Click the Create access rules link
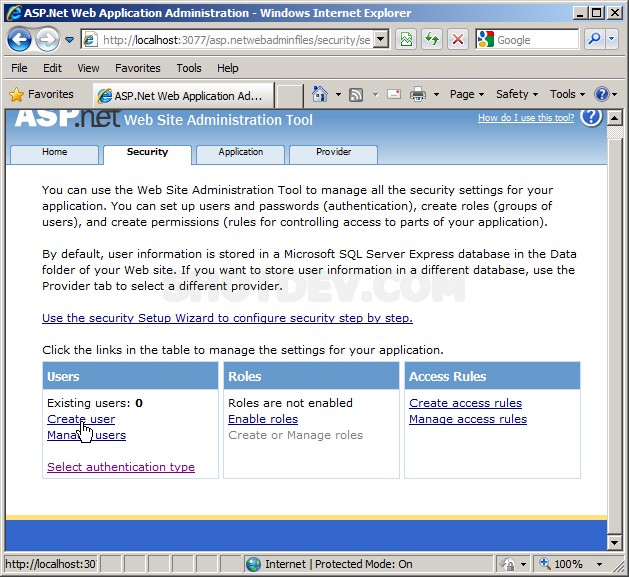Image resolution: width=629 pixels, height=577 pixels. click(465, 403)
